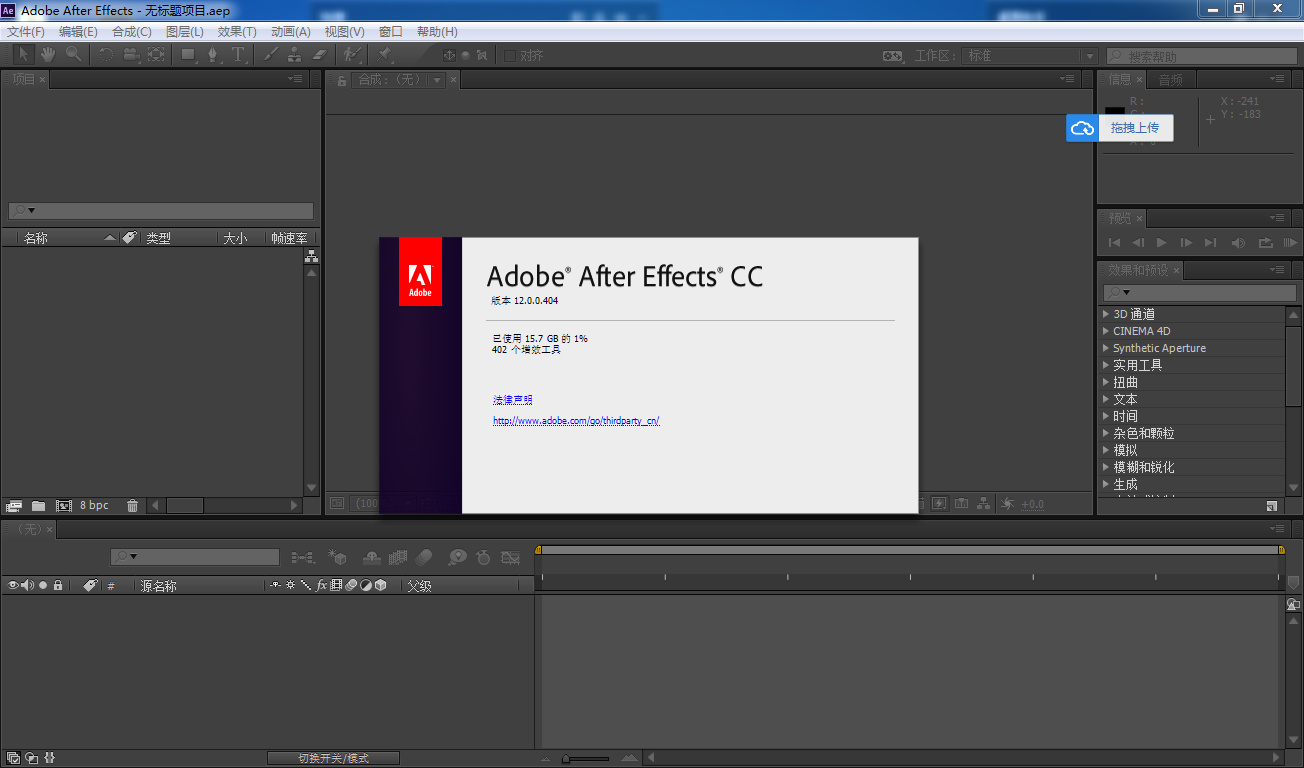The height and width of the screenshot is (768, 1304).
Task: Click the black color swatch in Info panel
Action: (1114, 112)
